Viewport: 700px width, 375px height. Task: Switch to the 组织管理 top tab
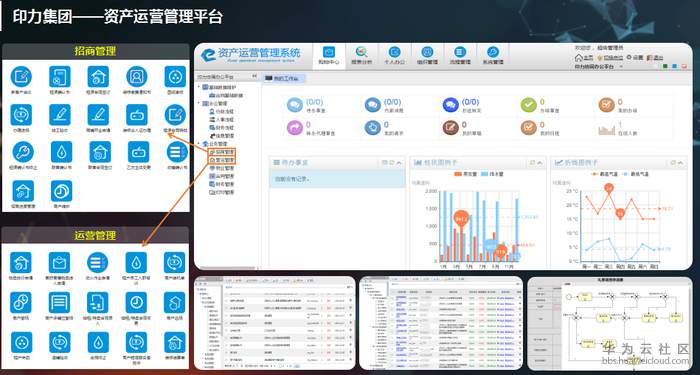click(x=427, y=55)
